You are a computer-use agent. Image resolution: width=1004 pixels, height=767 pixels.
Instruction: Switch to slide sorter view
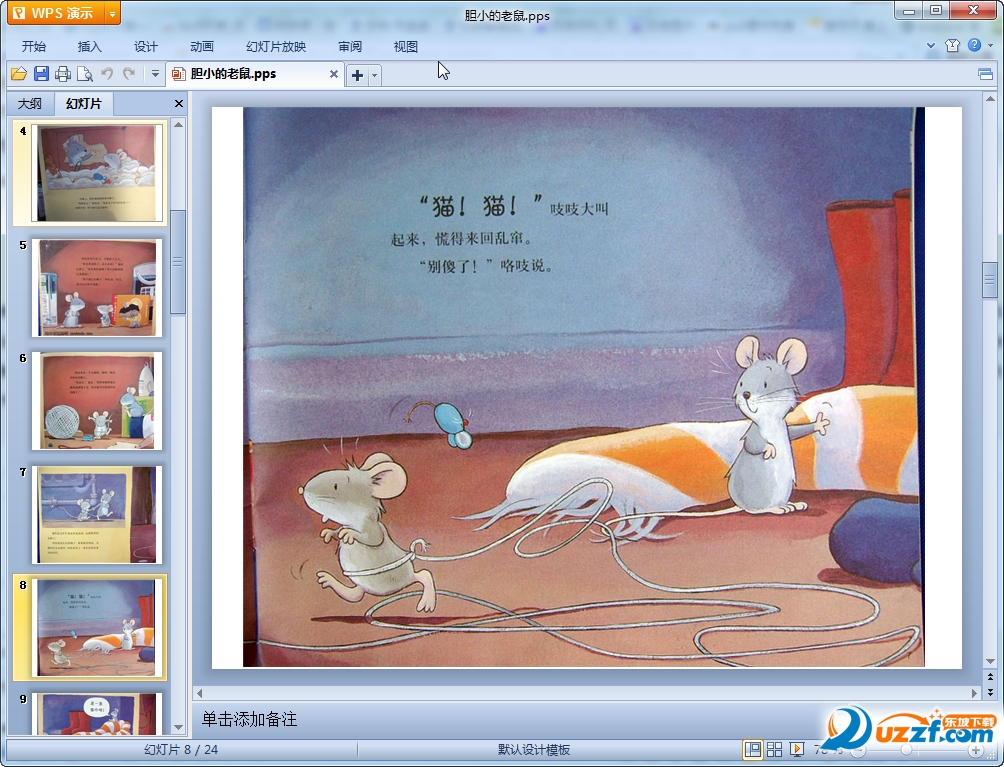[x=774, y=749]
